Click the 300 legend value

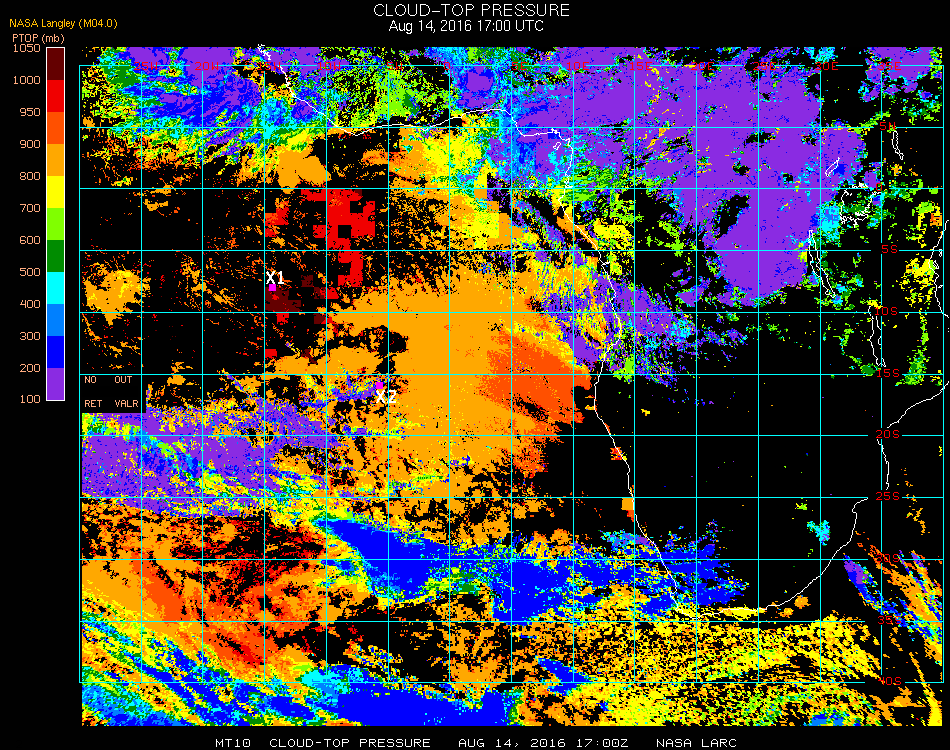30,336
